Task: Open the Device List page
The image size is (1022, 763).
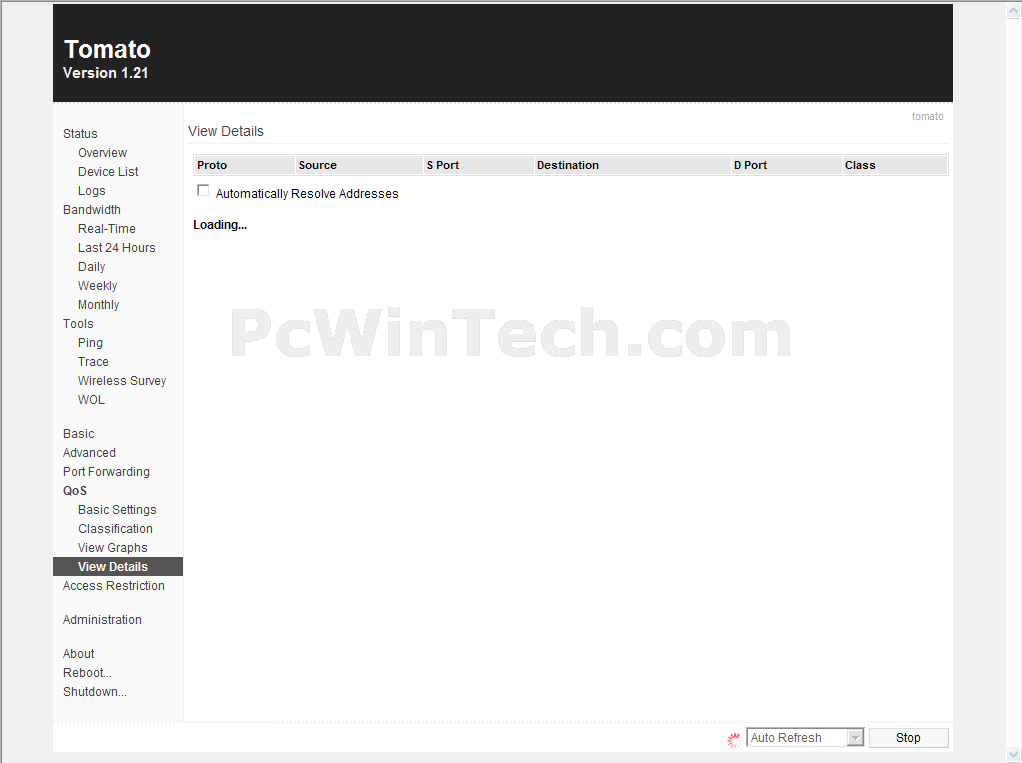Action: pos(108,171)
